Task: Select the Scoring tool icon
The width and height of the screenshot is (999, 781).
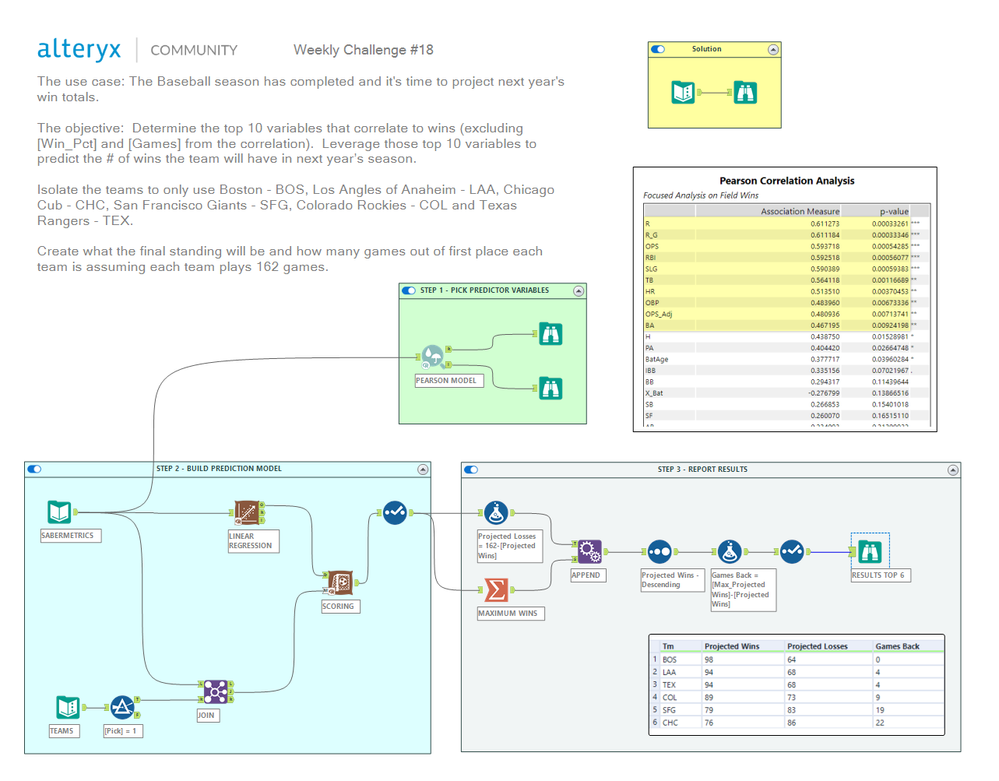Action: [x=340, y=583]
